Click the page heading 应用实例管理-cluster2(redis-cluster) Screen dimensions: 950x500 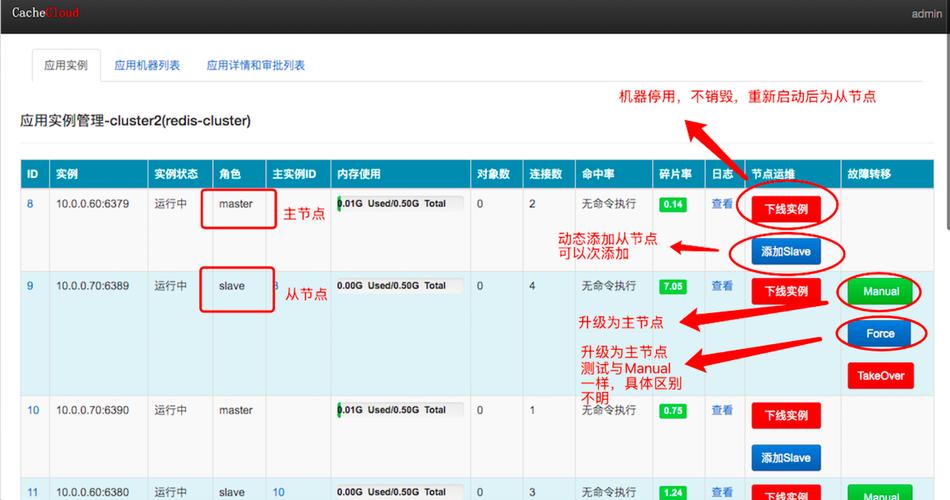135,121
